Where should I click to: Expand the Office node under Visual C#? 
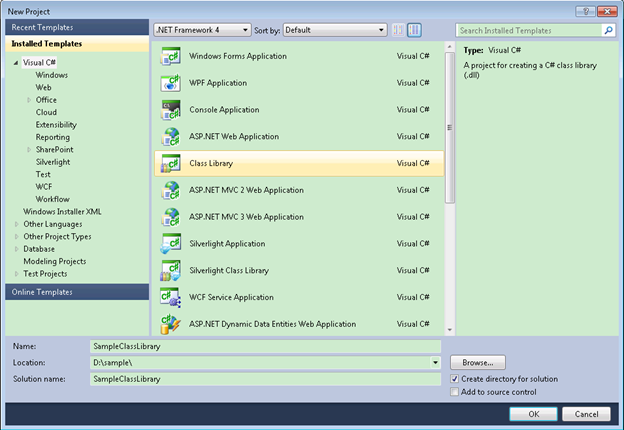point(29,100)
